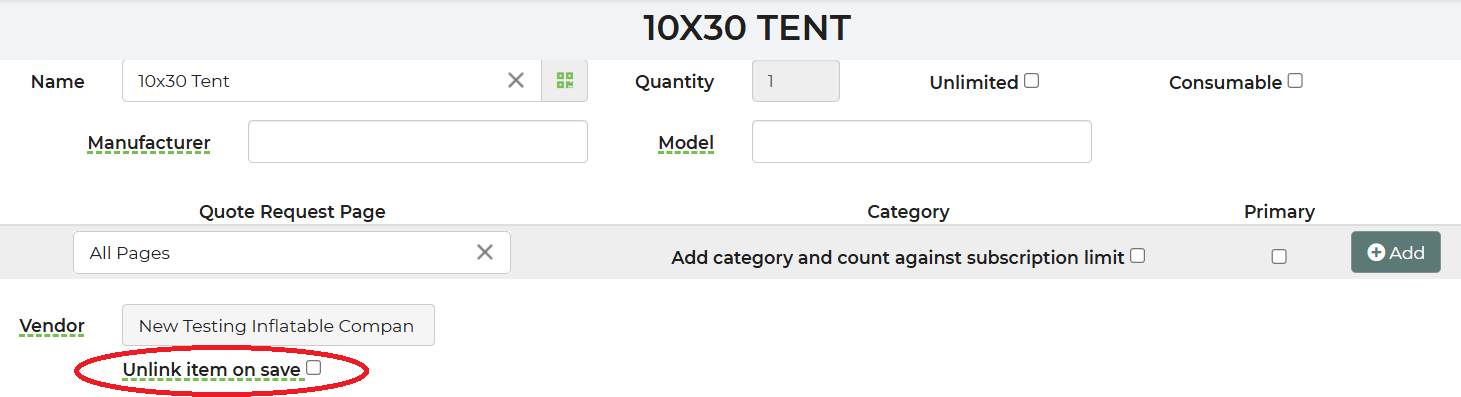Click the plus icon on the Add button
Viewport: 1461px width, 397px height.
(1376, 253)
